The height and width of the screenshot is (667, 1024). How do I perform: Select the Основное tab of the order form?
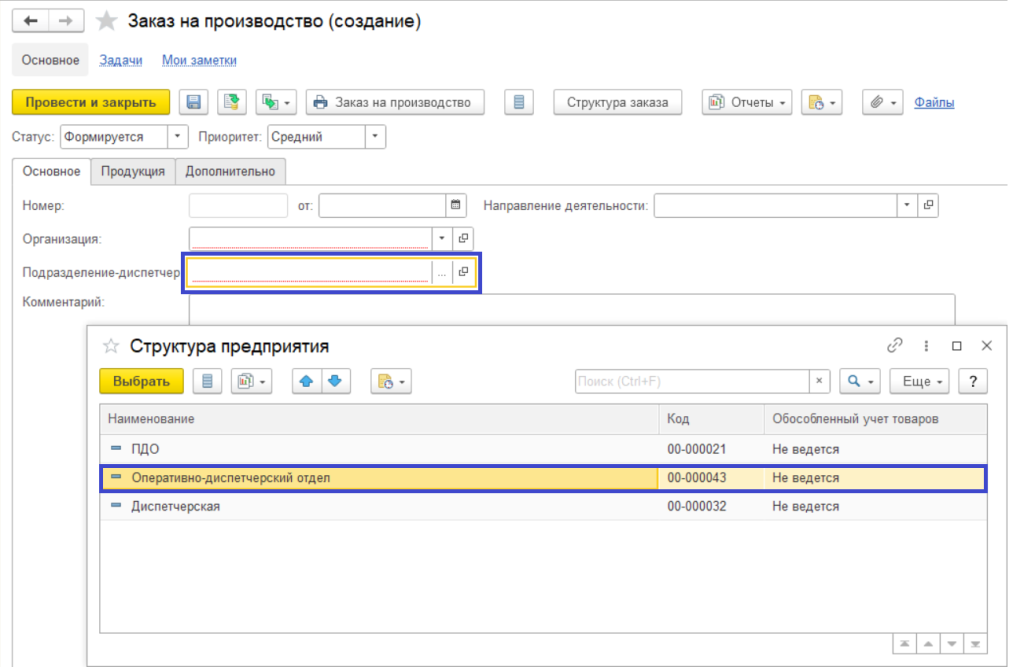click(52, 171)
